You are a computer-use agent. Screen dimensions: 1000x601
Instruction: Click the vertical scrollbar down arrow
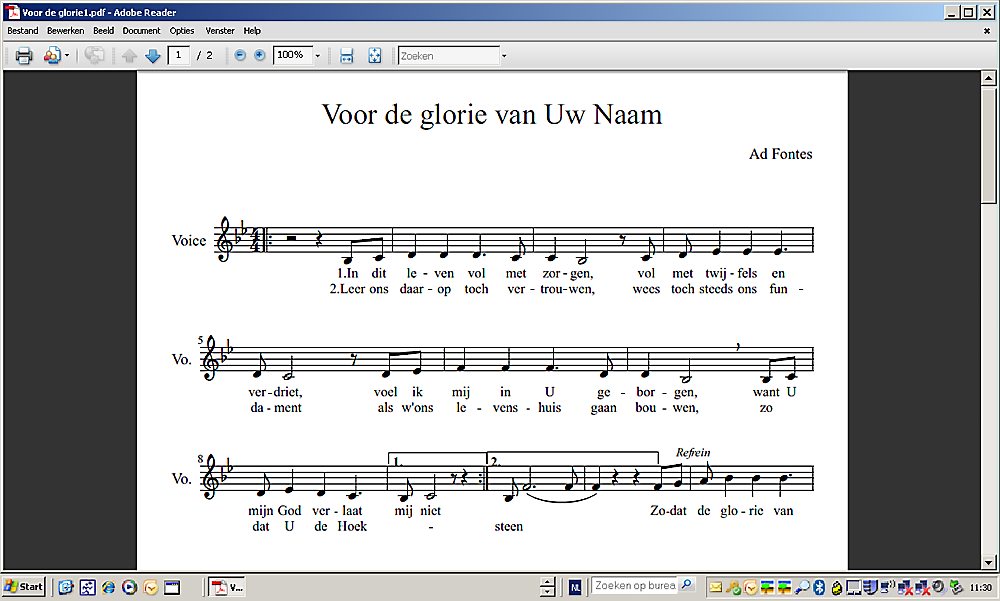click(x=989, y=562)
